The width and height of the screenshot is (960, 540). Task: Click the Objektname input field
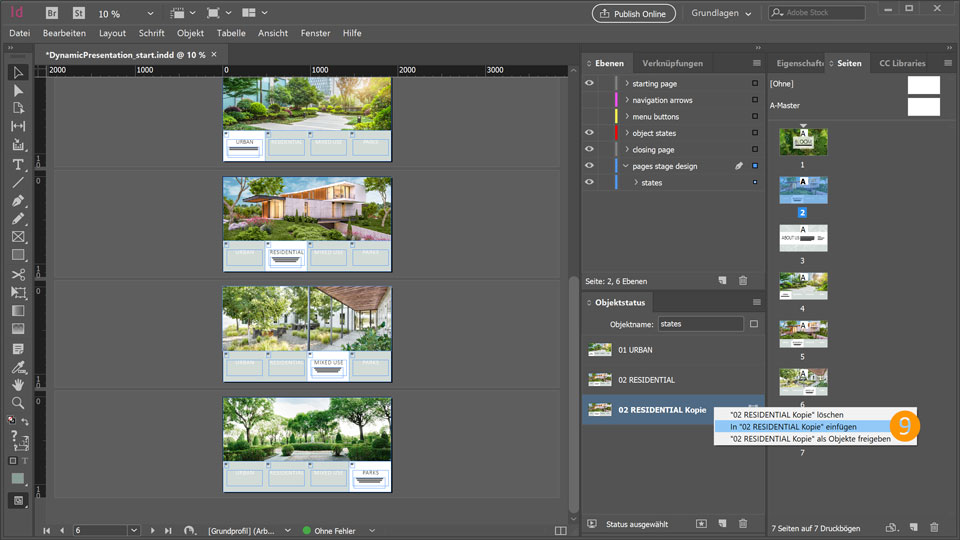tap(700, 324)
